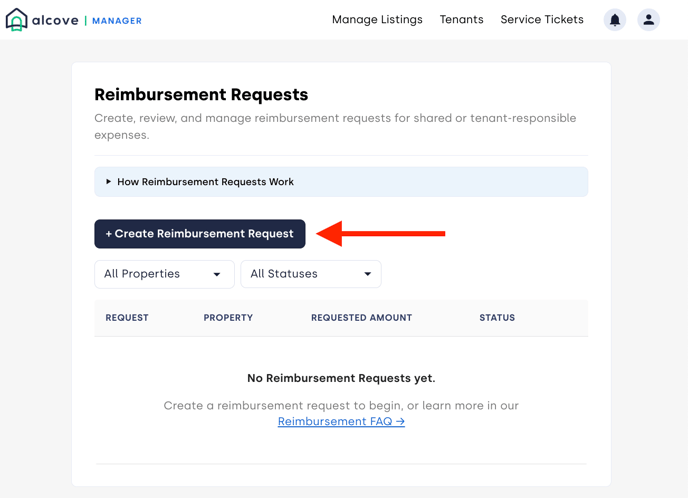688x498 pixels.
Task: Click the Reimbursement Requests page heading
Action: (201, 95)
